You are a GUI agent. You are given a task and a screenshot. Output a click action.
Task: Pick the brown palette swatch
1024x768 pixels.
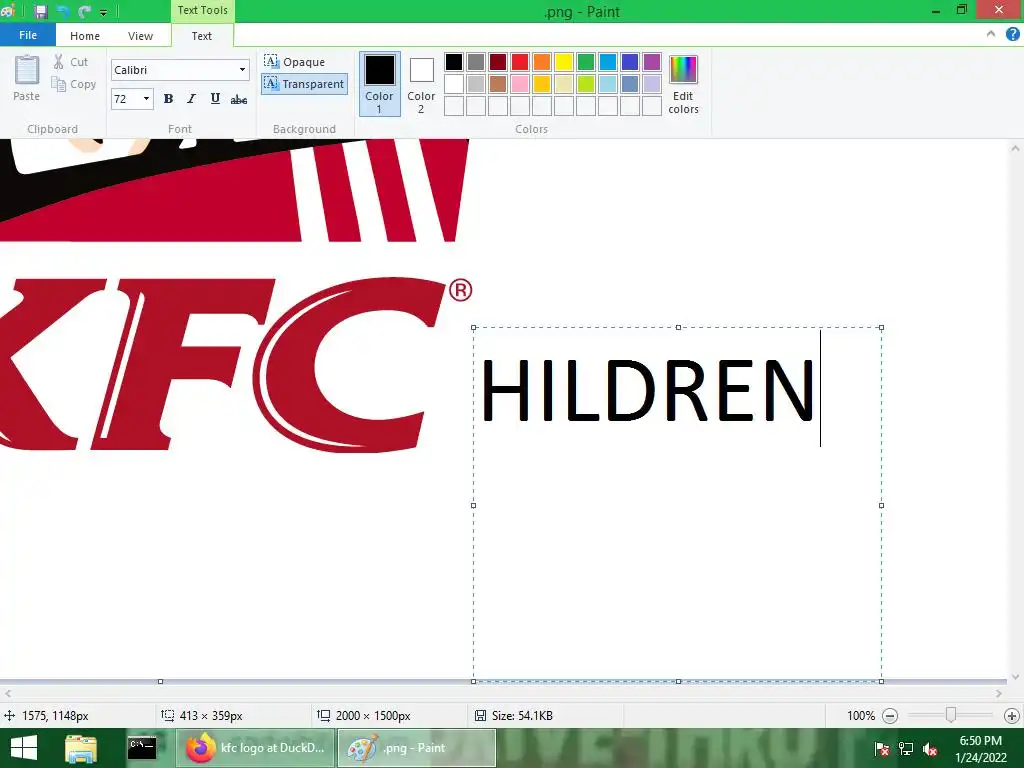498,84
